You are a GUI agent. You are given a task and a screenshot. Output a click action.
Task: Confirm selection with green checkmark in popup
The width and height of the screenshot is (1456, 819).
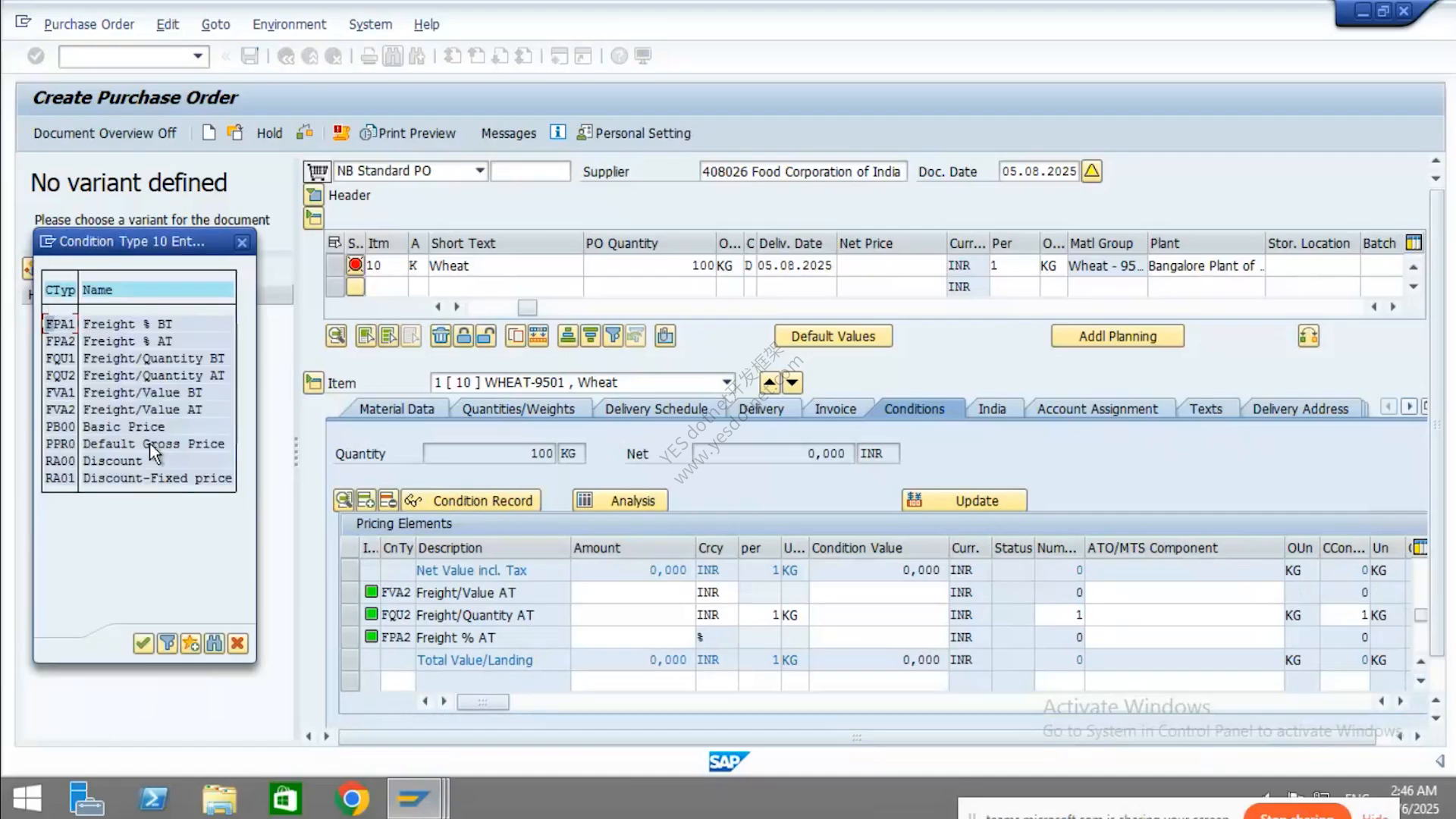click(143, 644)
